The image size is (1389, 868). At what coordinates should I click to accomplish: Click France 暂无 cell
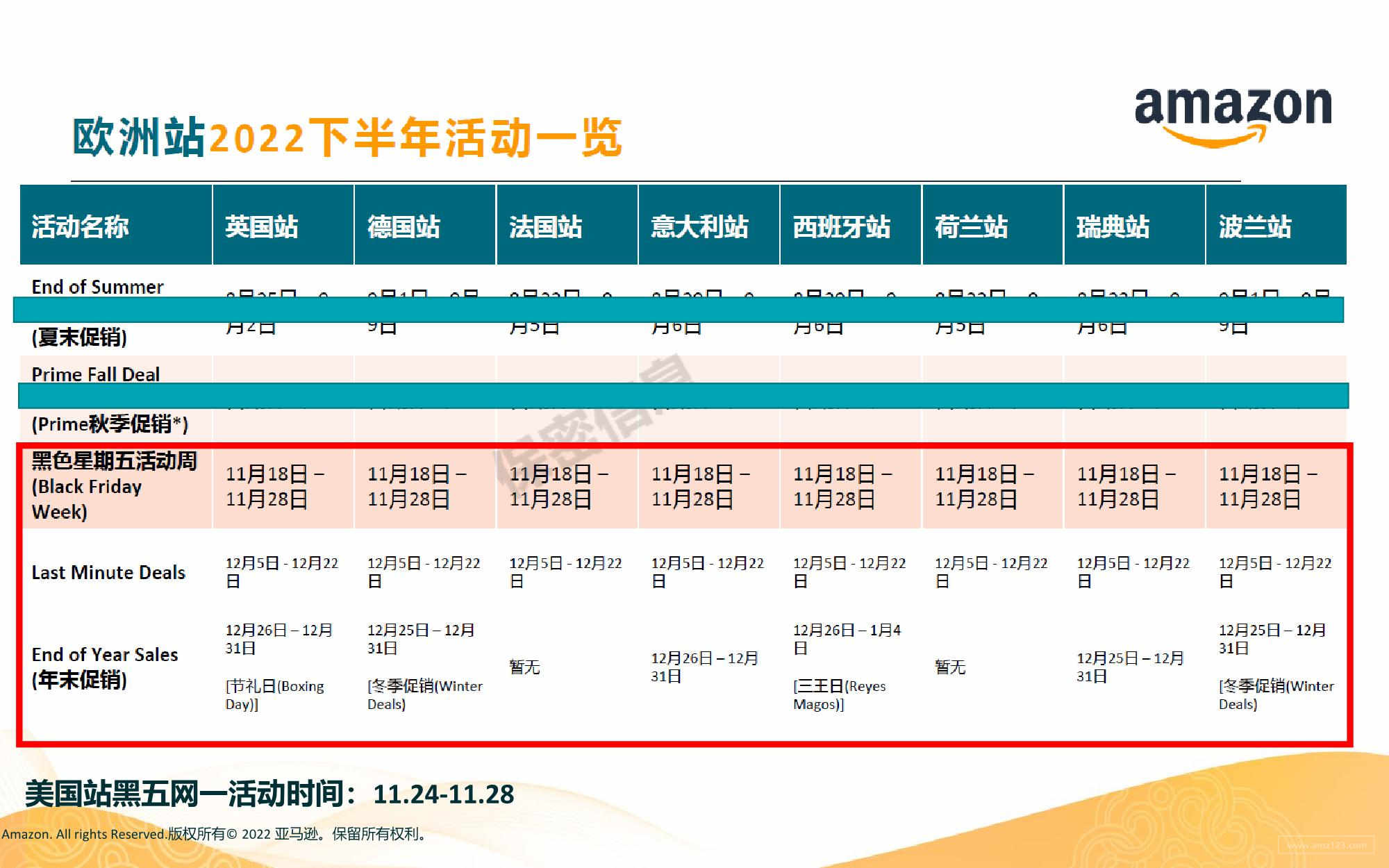524,667
